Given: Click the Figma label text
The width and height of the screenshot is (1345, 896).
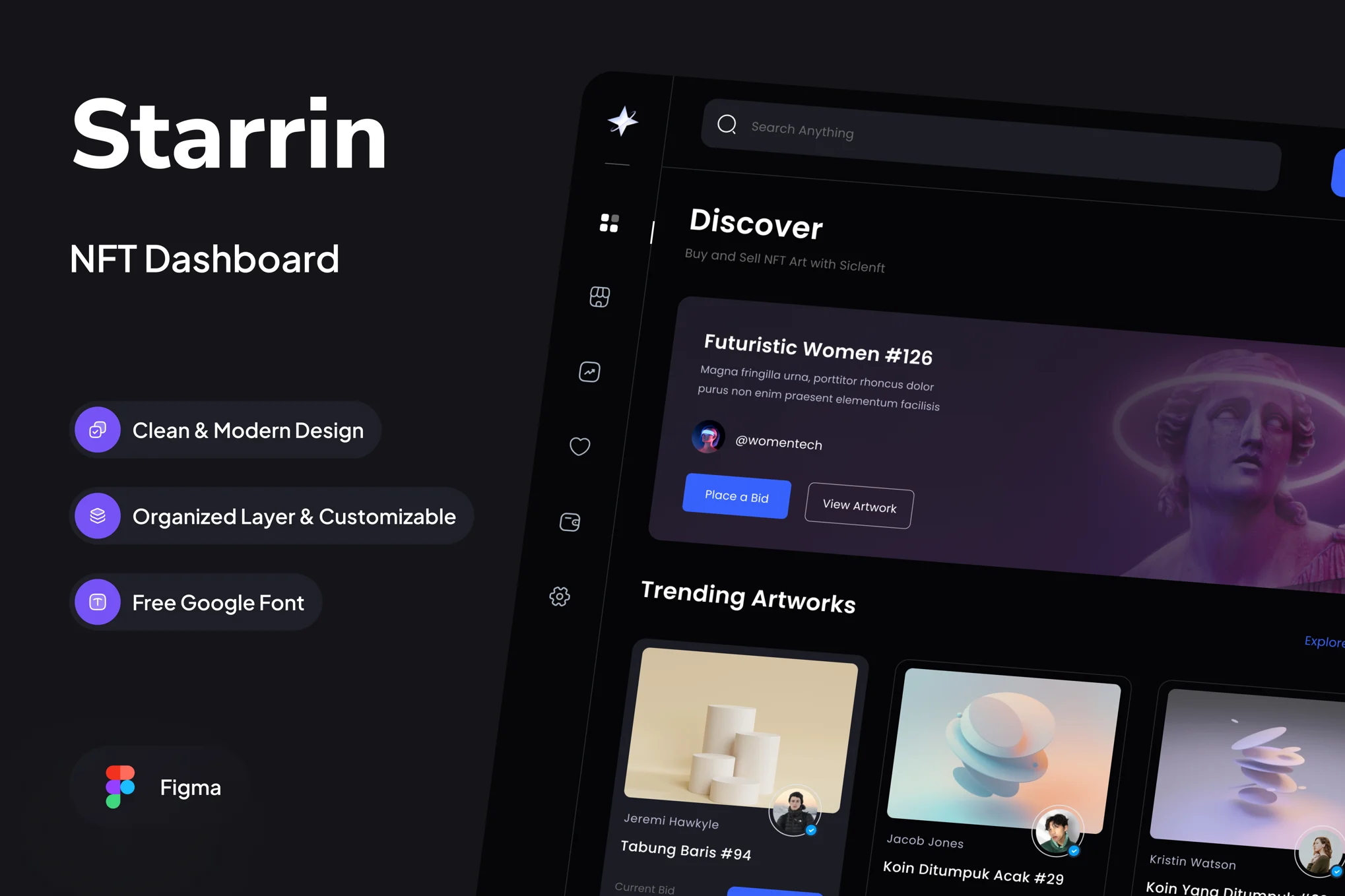Looking at the screenshot, I should pyautogui.click(x=190, y=787).
